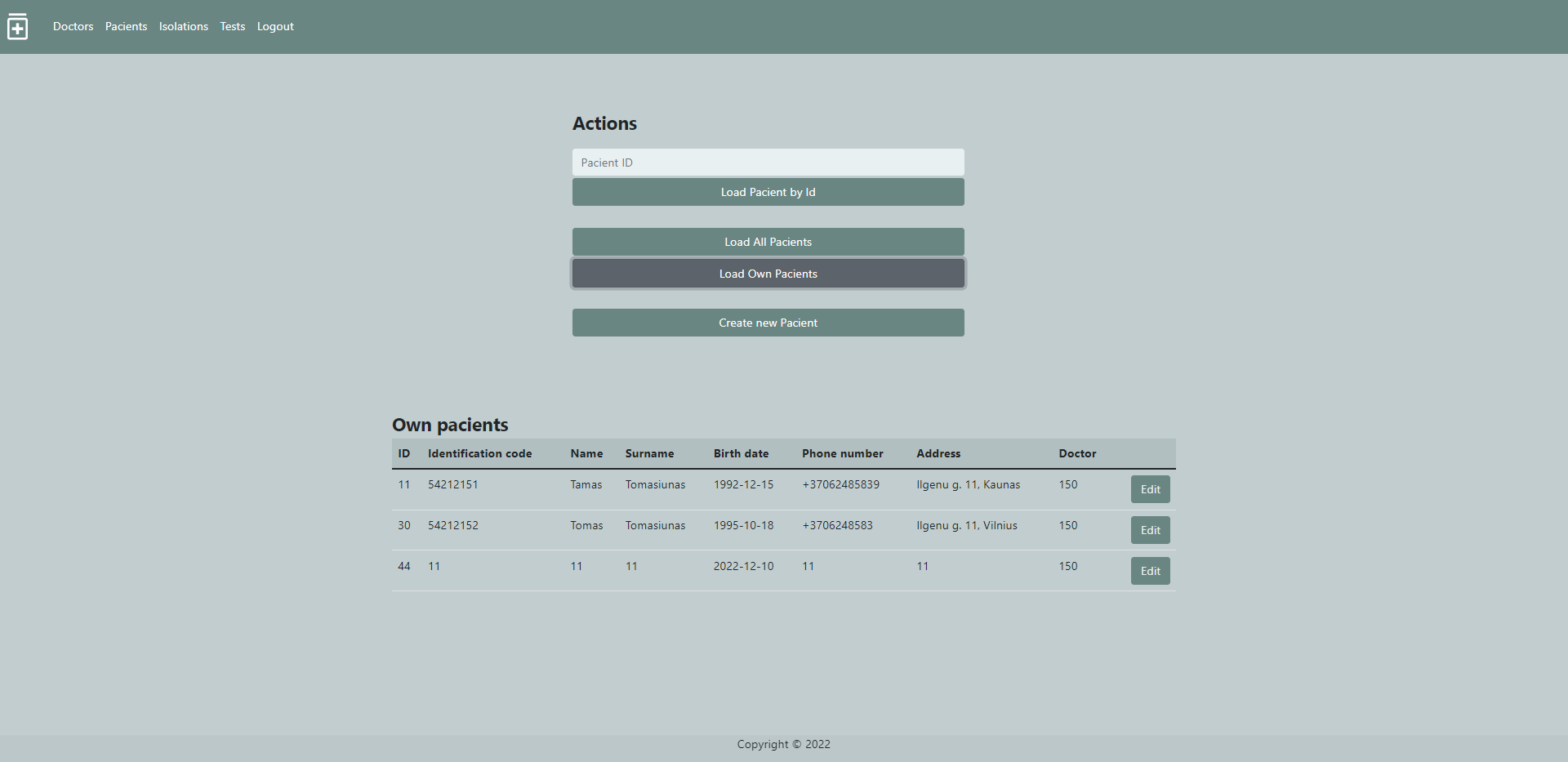Click the Identification code column header

[x=479, y=453]
